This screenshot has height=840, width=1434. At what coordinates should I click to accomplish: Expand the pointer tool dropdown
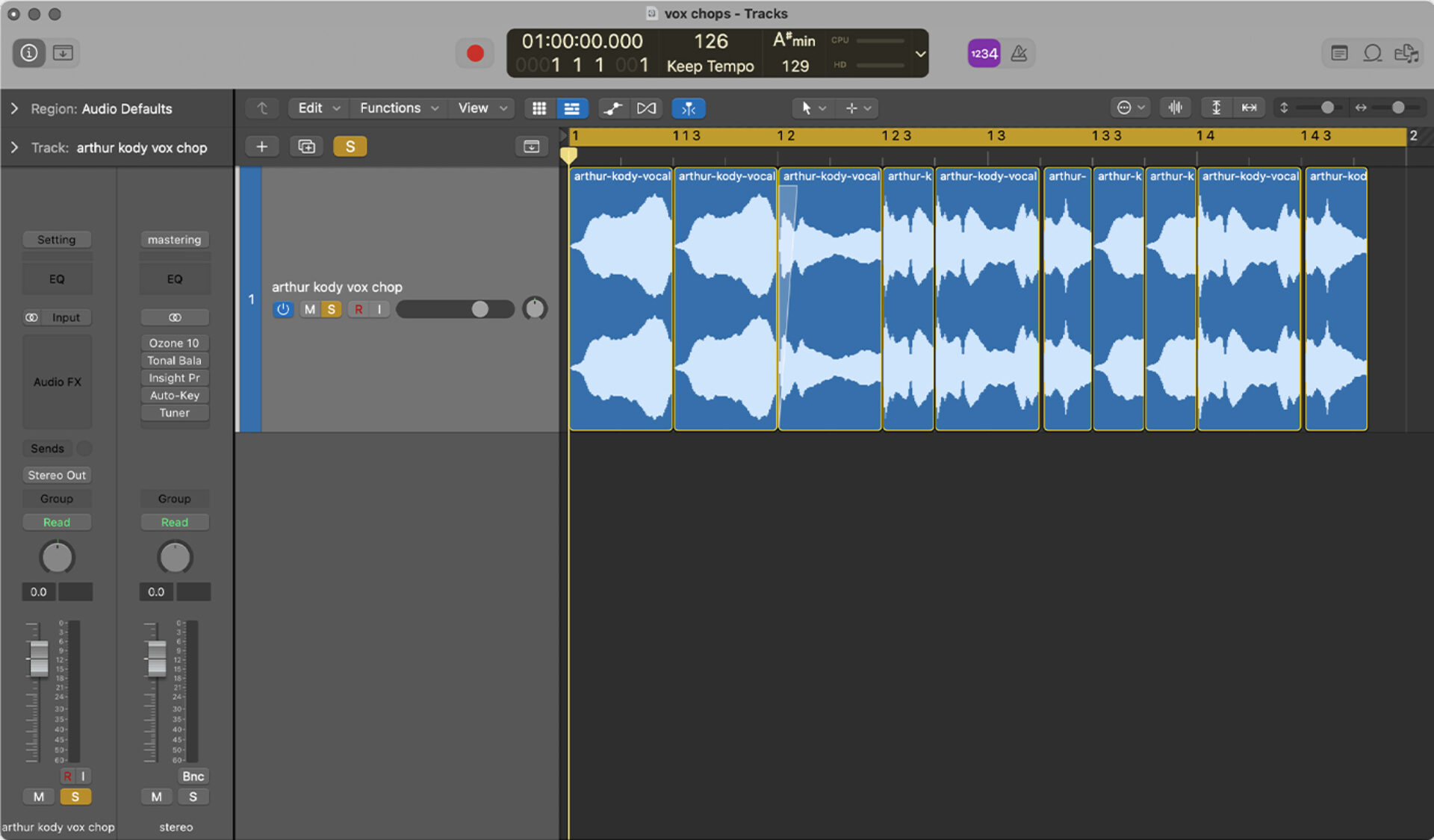pyautogui.click(x=822, y=108)
